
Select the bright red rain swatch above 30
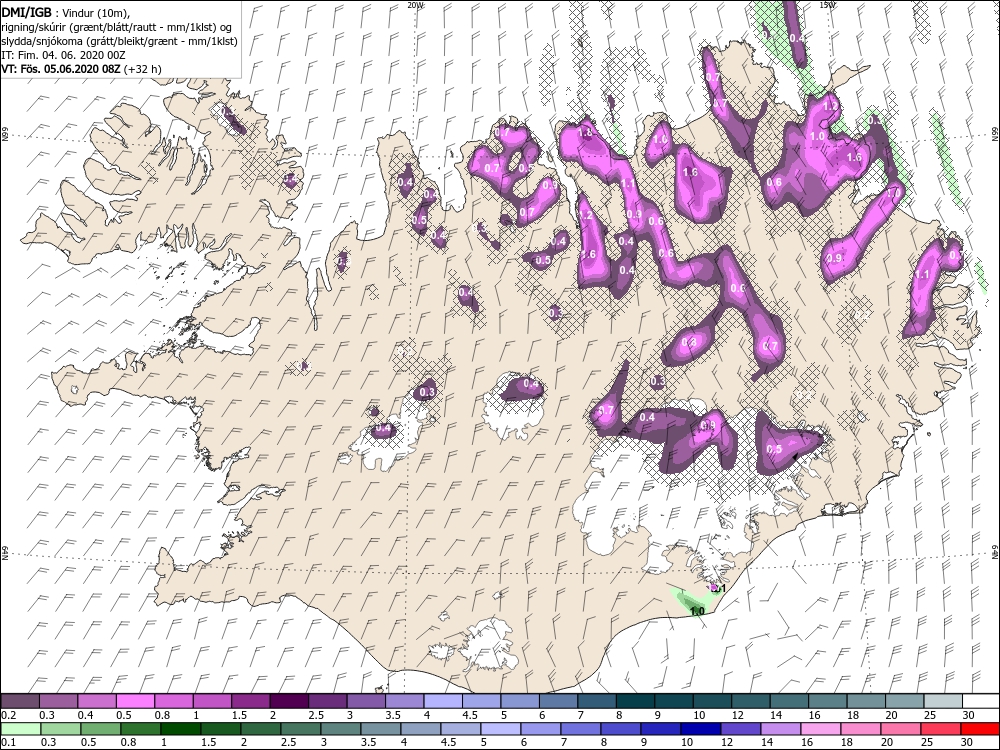(x=980, y=728)
